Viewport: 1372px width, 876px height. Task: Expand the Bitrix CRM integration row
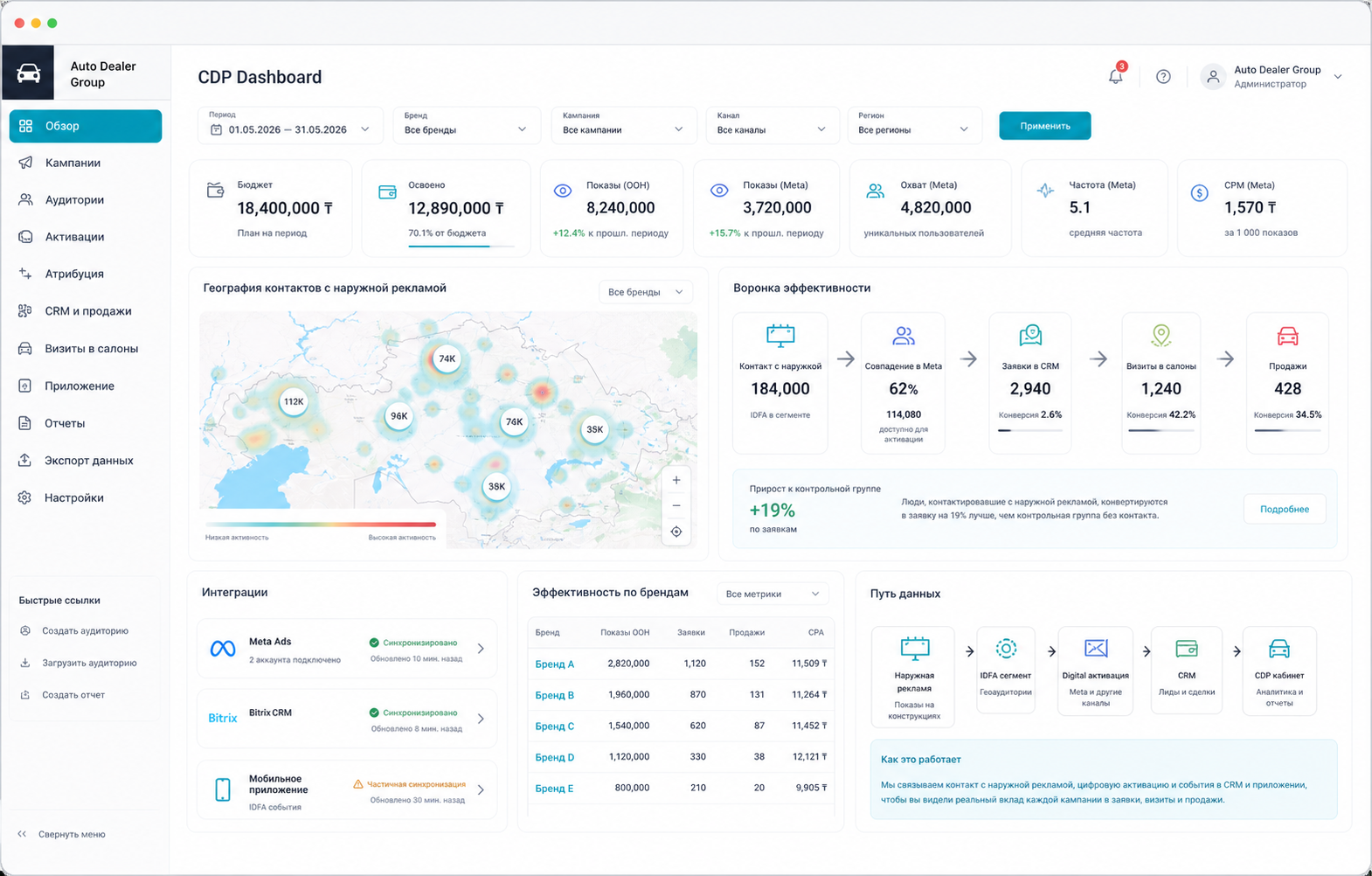click(x=347, y=719)
